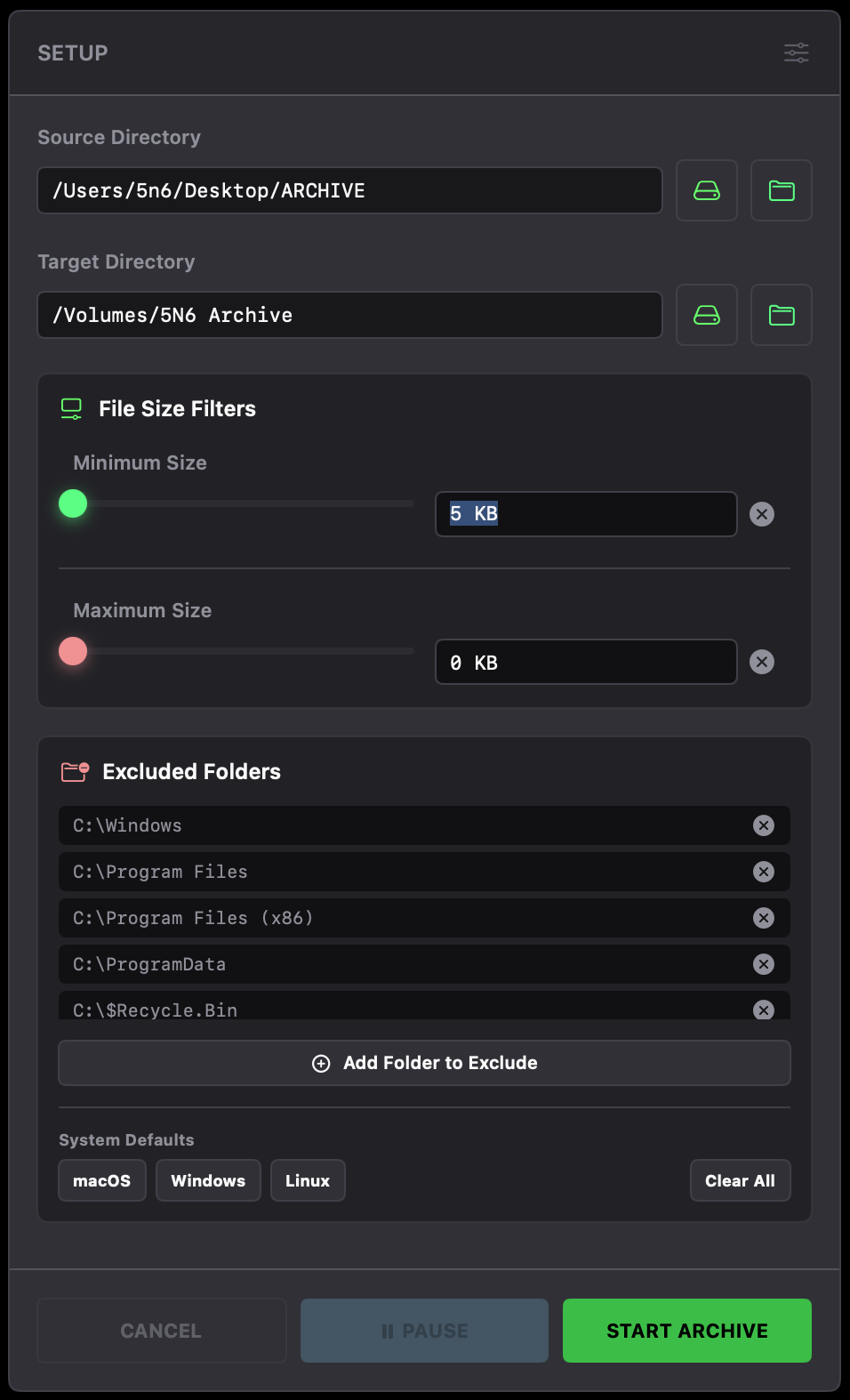Viewport: 850px width, 1400px height.
Task: Remove C:\Windows from excluded folders
Action: [763, 825]
